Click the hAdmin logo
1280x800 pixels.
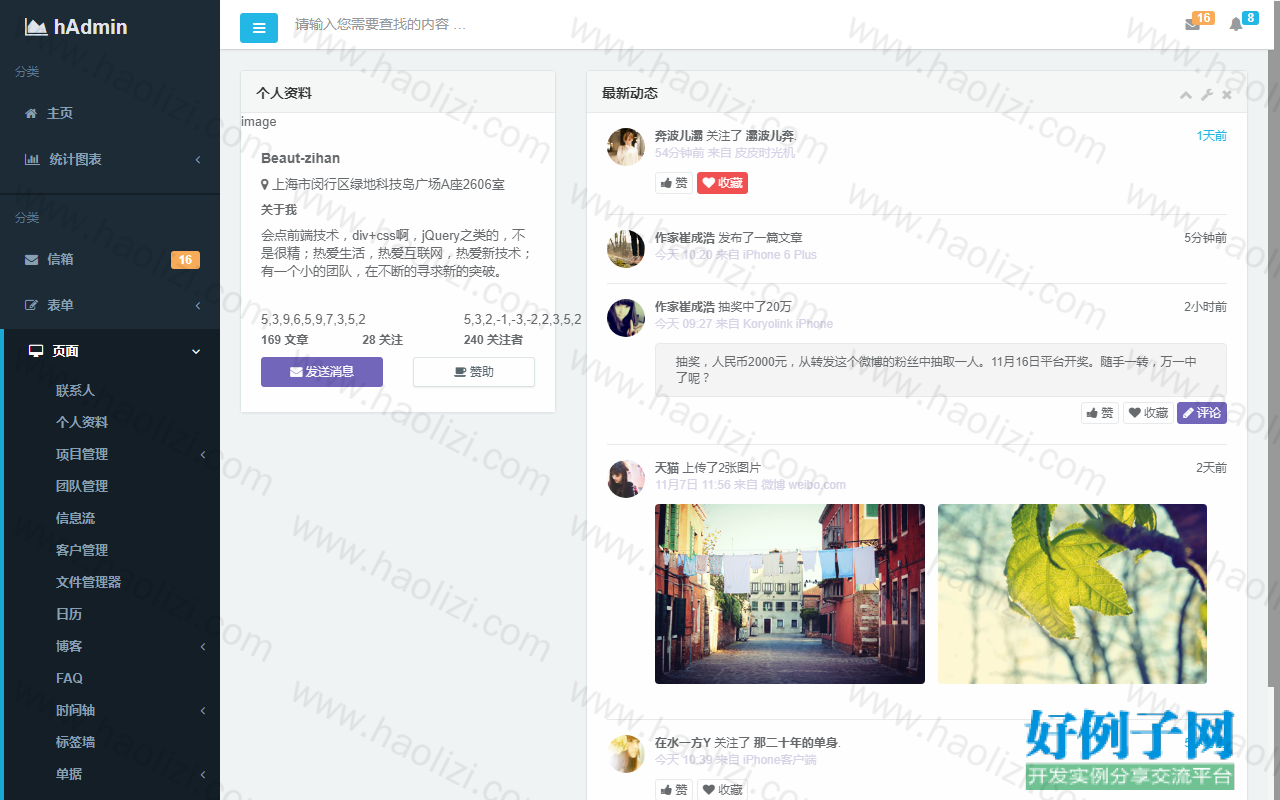click(x=76, y=27)
